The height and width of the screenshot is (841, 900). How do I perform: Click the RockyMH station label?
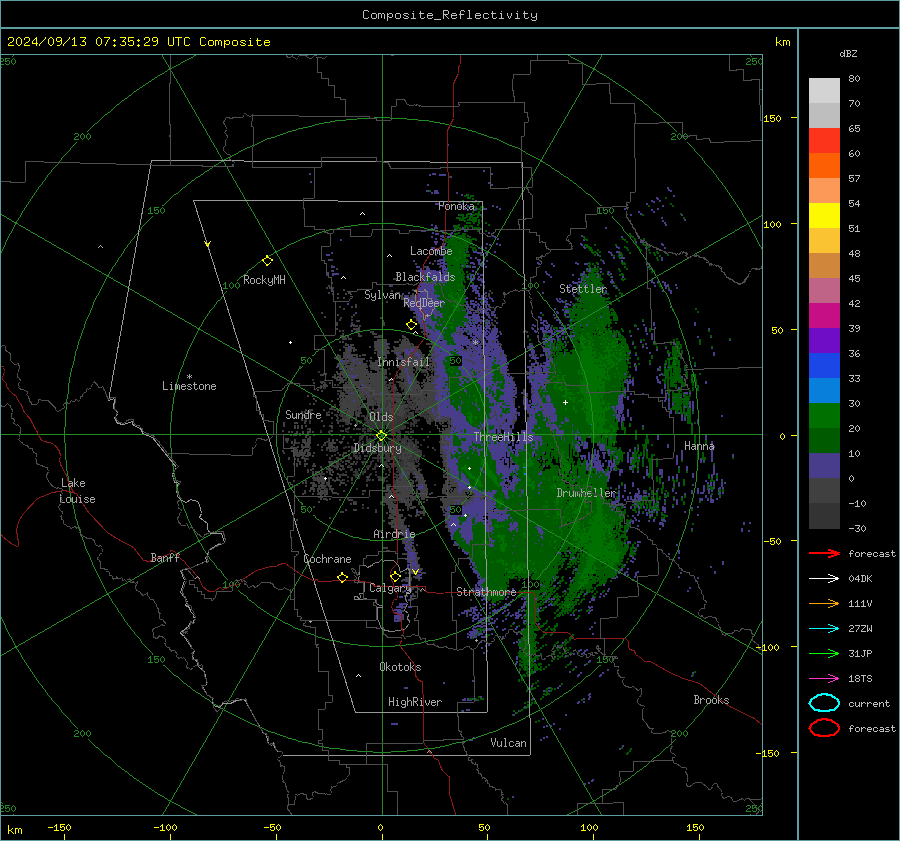coord(264,280)
